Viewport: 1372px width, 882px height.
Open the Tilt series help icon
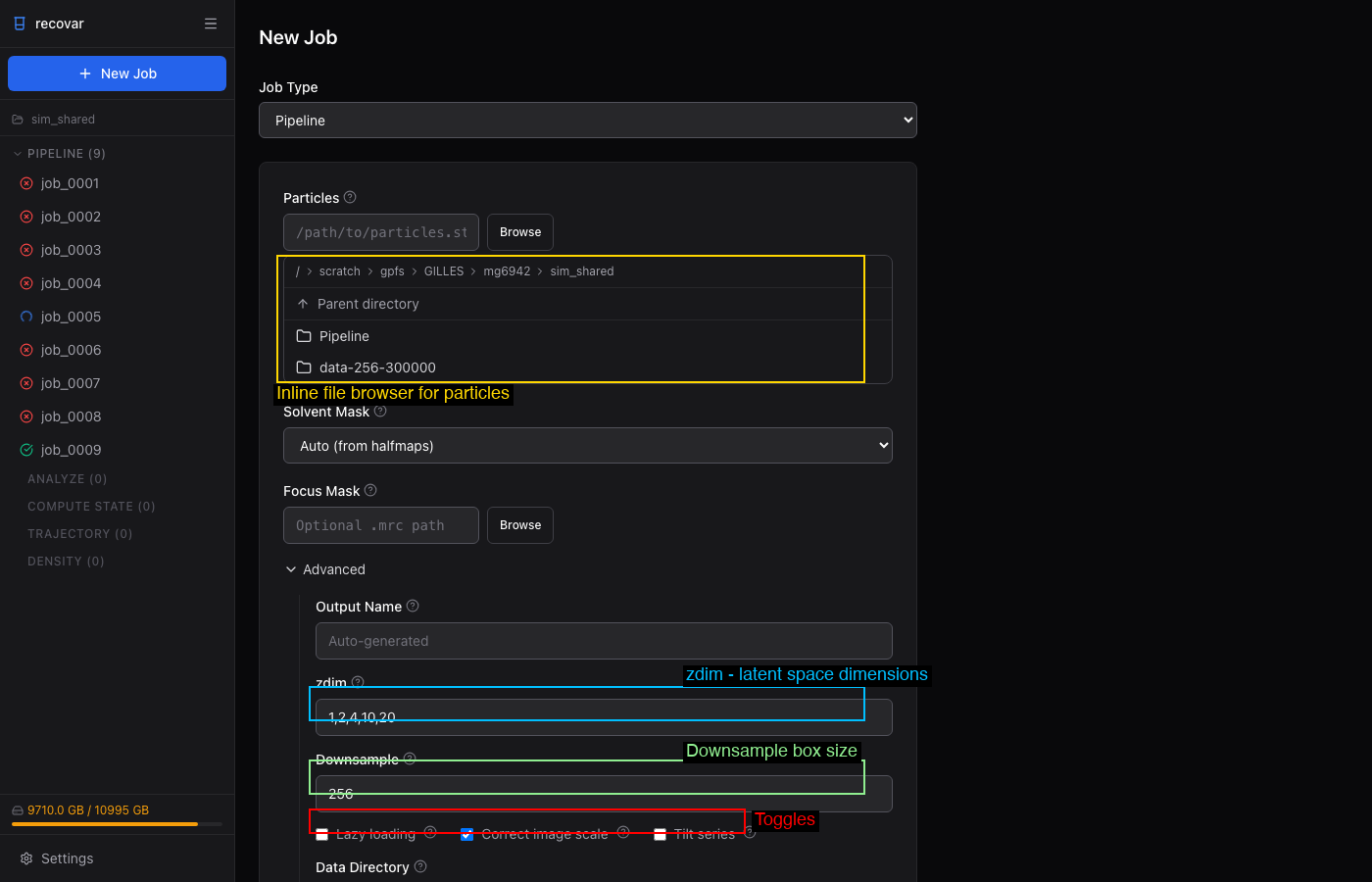click(750, 832)
